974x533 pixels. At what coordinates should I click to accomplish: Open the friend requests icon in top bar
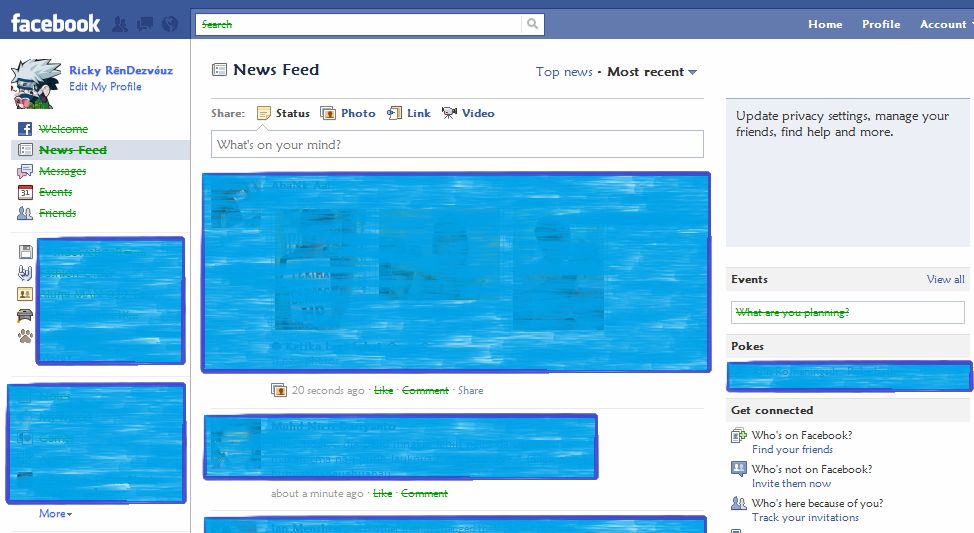(120, 24)
